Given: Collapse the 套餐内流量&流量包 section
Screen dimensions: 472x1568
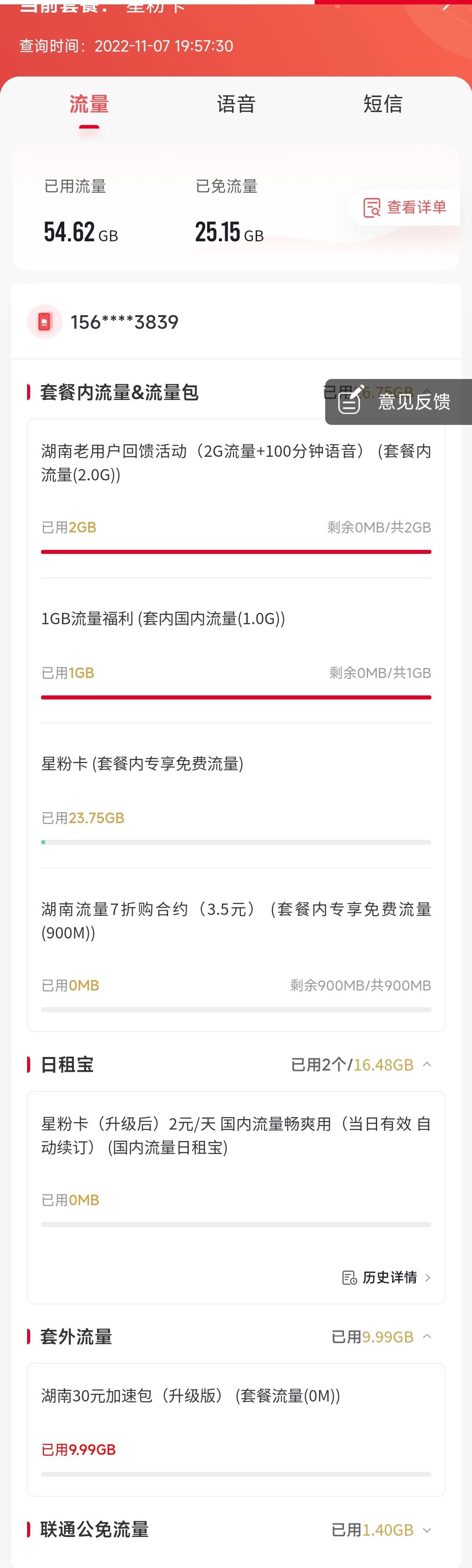Looking at the screenshot, I should coord(427,391).
